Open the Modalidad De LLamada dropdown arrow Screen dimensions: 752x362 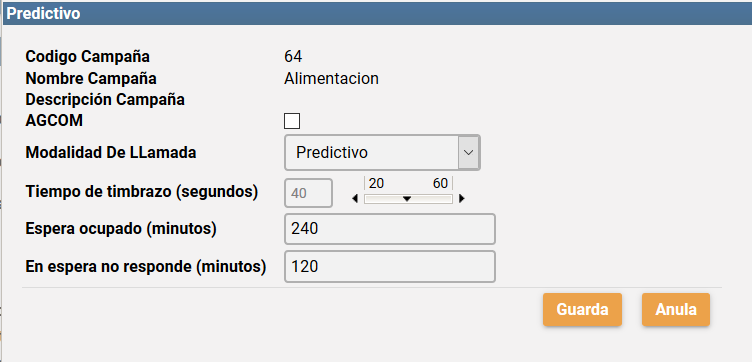coord(469,152)
